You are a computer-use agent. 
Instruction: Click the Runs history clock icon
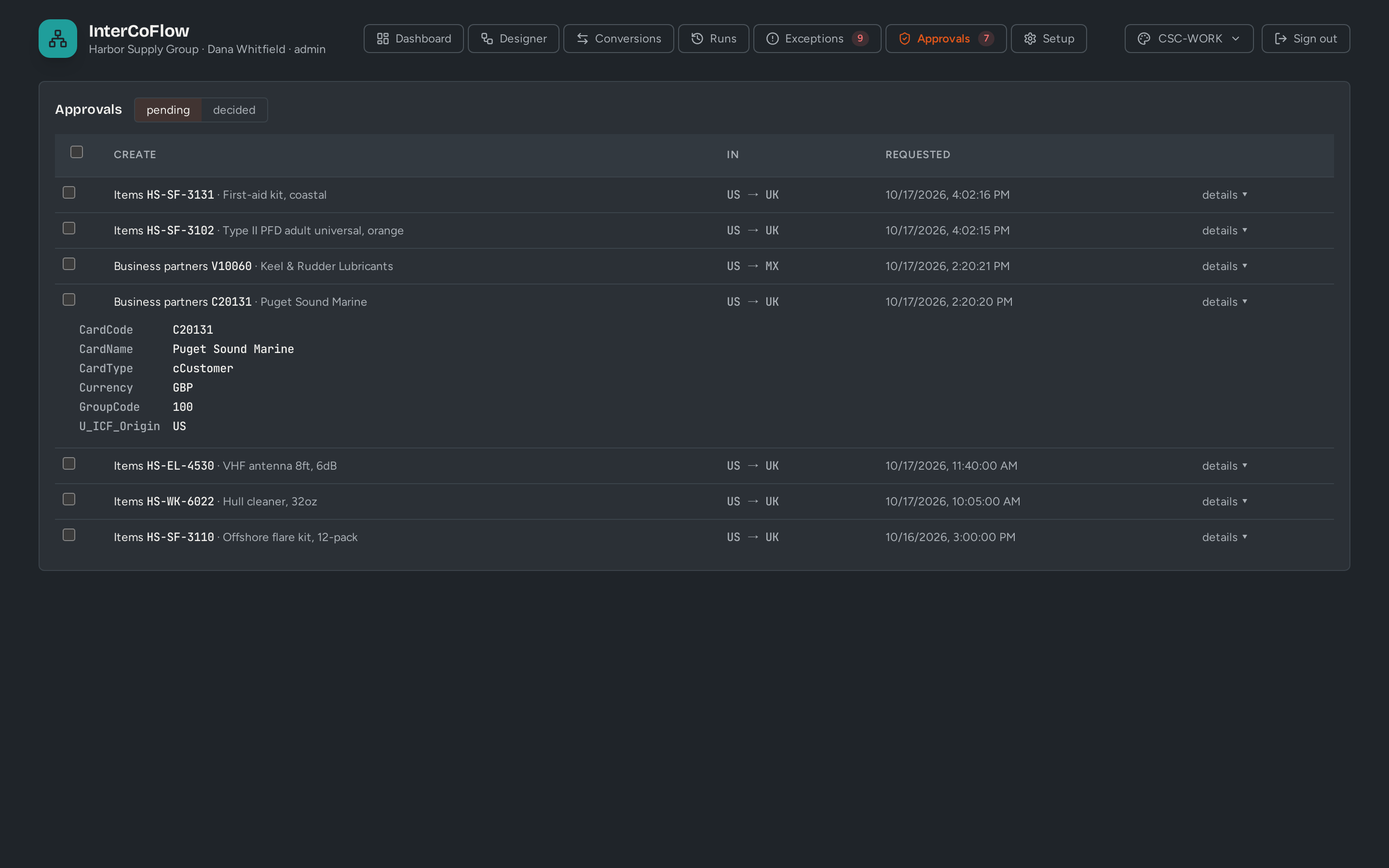[697, 39]
